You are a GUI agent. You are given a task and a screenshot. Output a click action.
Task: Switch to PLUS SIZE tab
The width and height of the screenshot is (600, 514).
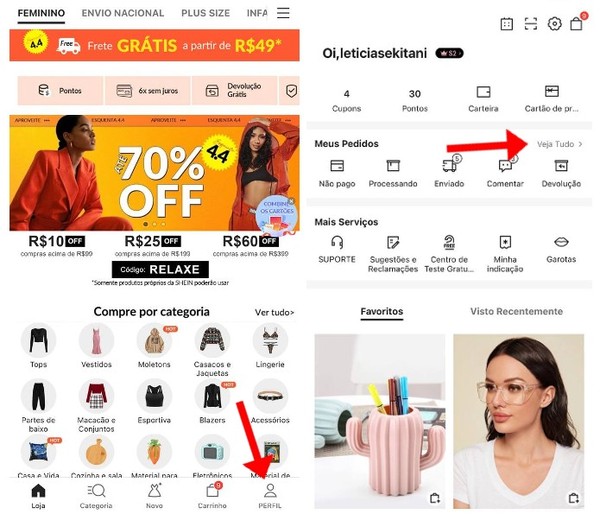[x=205, y=13]
